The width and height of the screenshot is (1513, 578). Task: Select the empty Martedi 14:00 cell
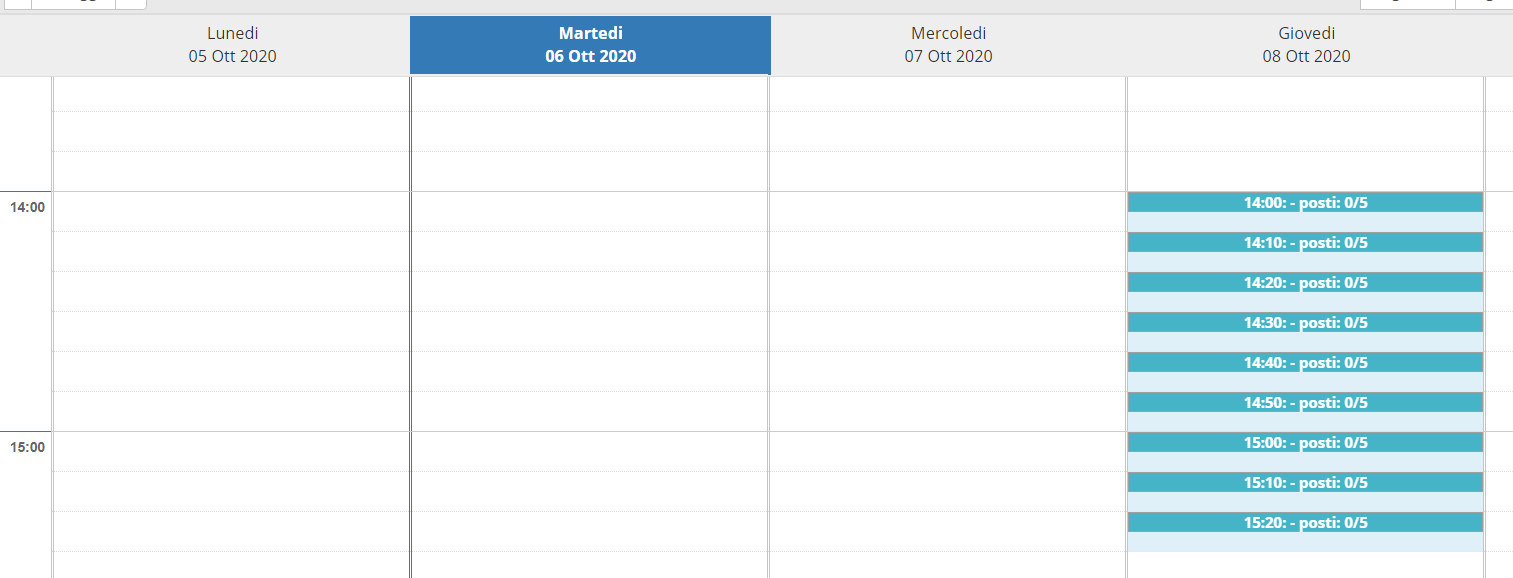click(590, 211)
